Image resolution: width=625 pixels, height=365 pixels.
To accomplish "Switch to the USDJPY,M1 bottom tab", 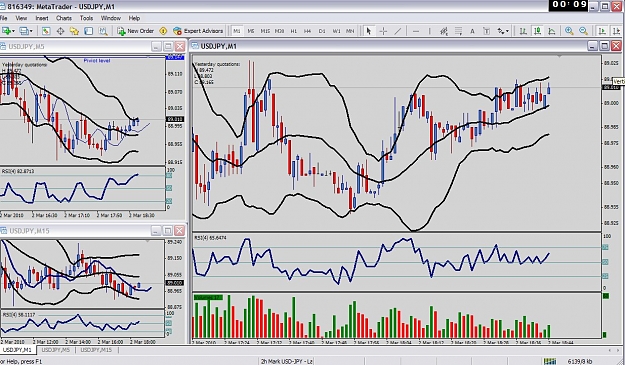I will coord(18,350).
